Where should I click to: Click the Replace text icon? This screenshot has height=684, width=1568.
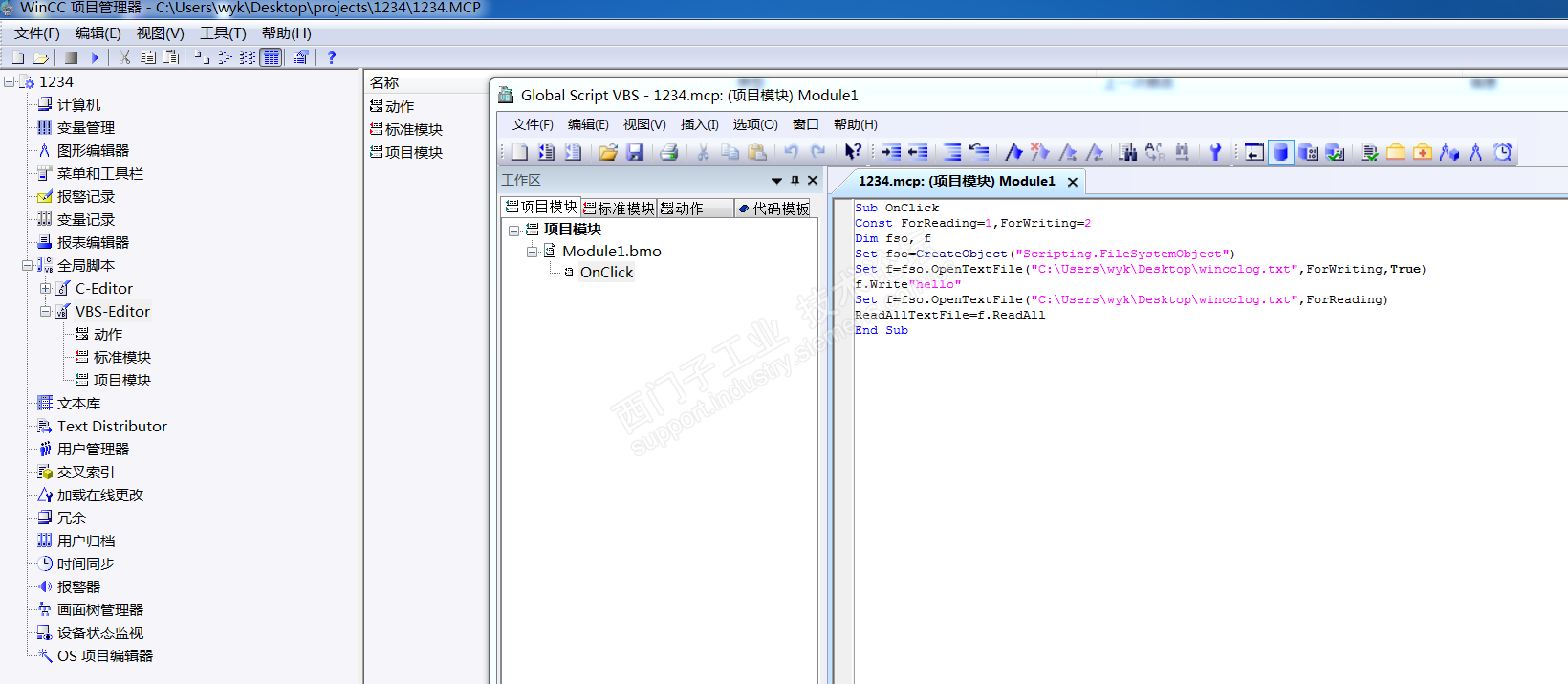[1155, 151]
